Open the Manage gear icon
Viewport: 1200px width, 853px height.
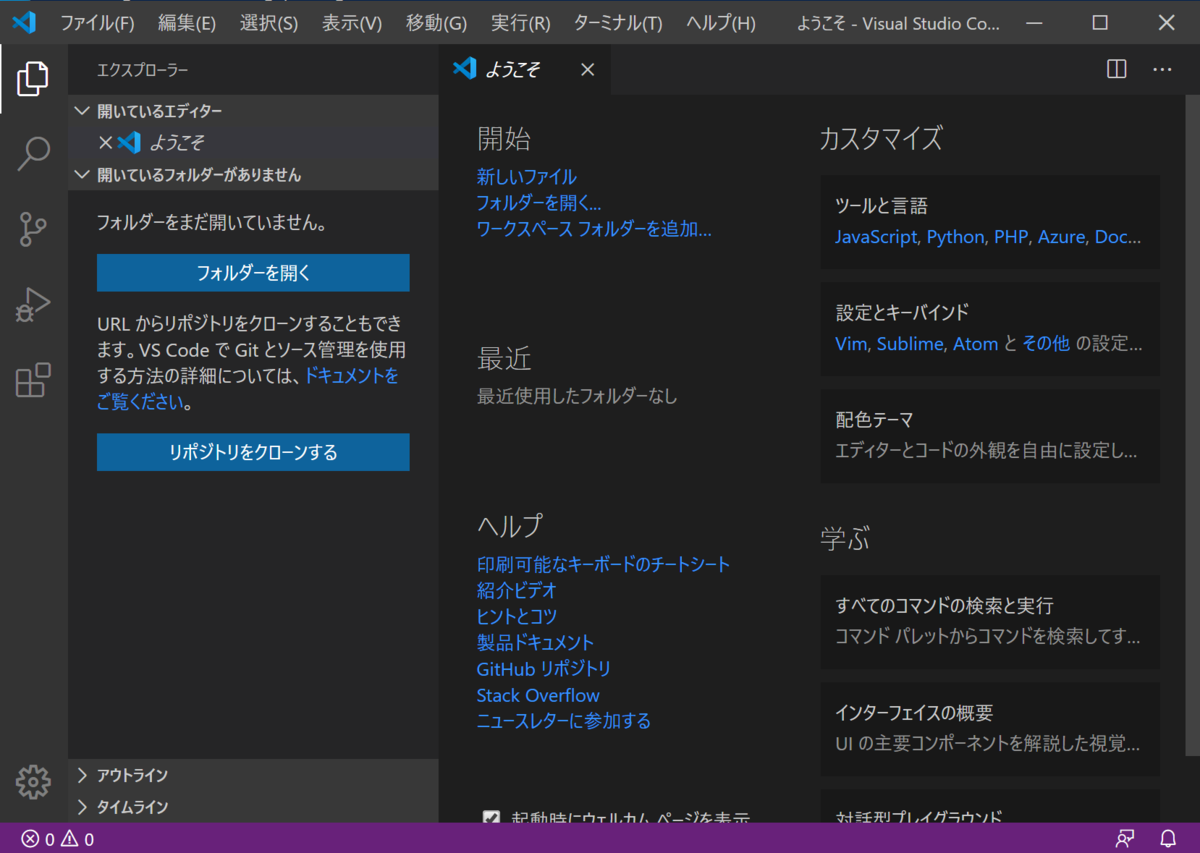click(x=33, y=781)
